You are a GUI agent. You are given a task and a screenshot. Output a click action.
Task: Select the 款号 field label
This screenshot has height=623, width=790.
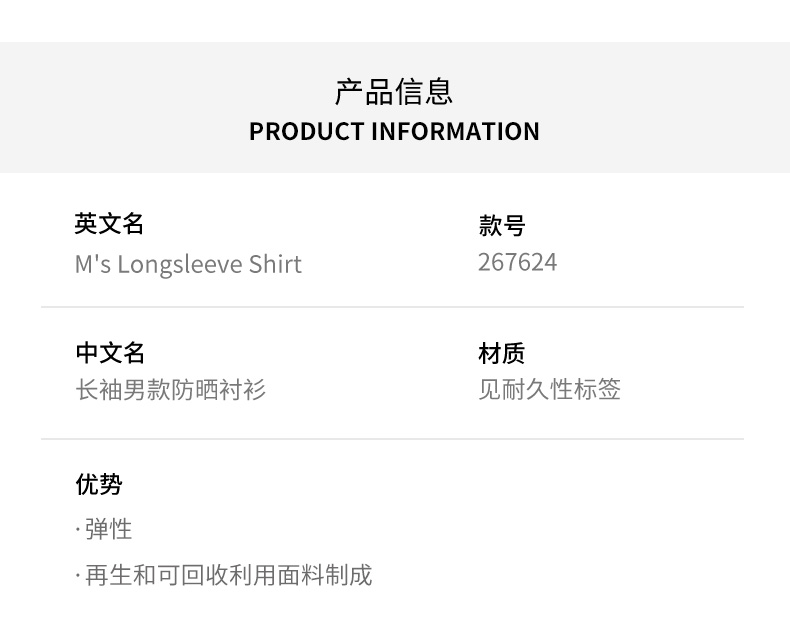point(501,226)
